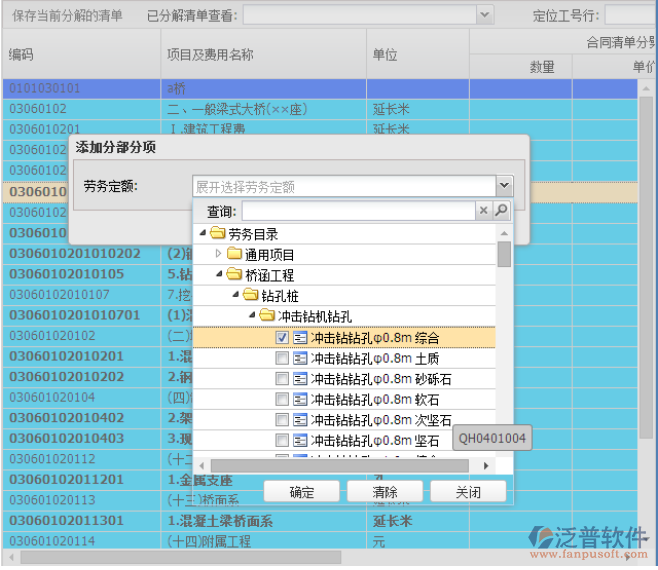Click the 通用项目 folder icon
658x570 pixels.
235,255
